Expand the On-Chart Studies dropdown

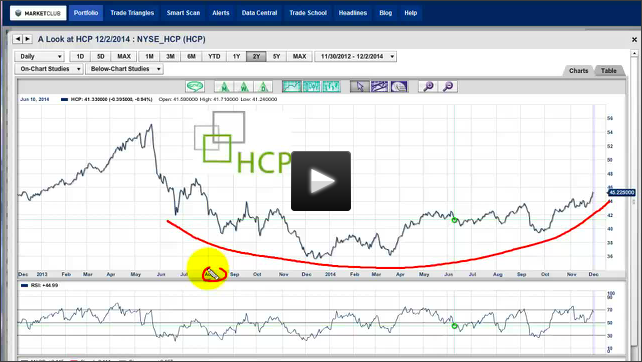point(49,69)
